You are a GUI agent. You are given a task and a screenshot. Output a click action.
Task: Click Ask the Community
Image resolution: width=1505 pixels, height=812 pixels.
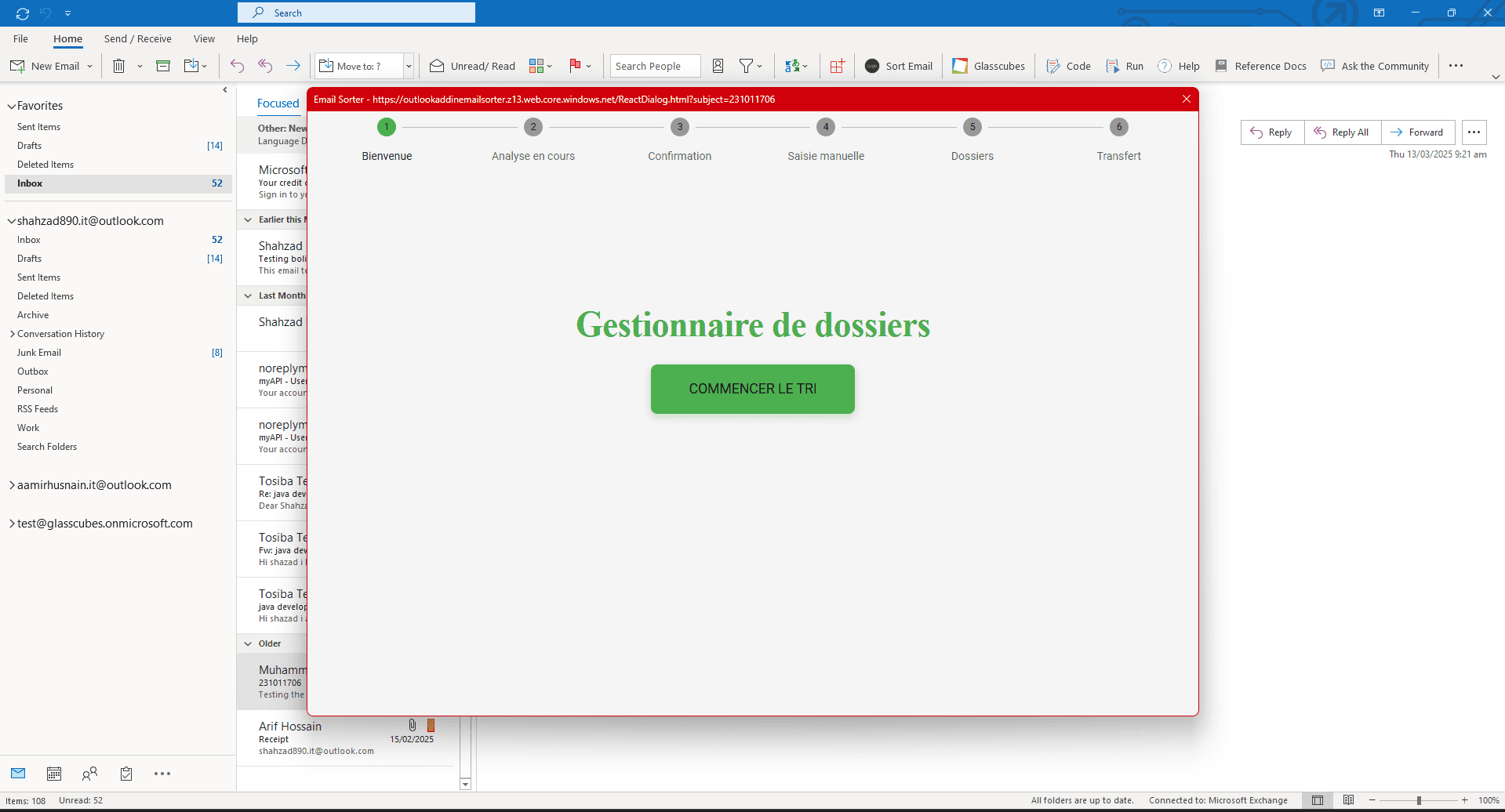click(x=1375, y=66)
